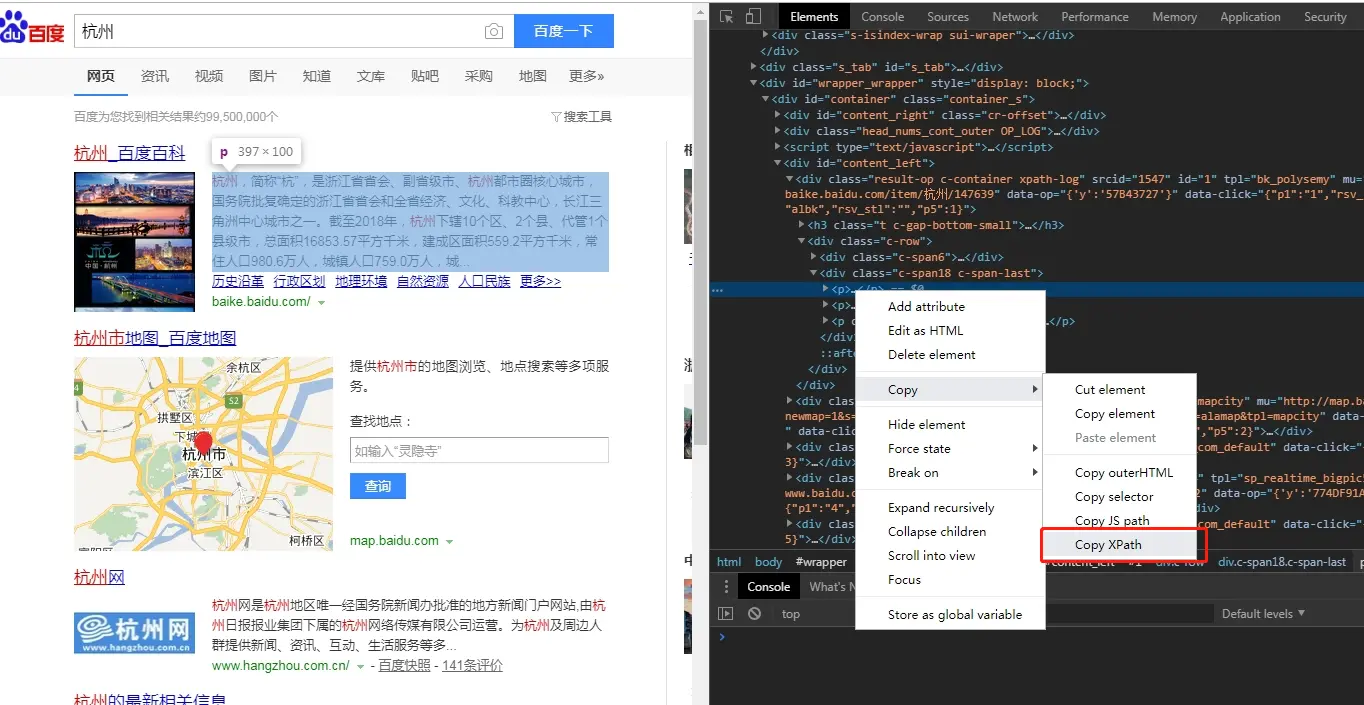Image resolution: width=1364 pixels, height=705 pixels.
Task: Click the search-by-image camera icon in the search box
Action: (494, 31)
